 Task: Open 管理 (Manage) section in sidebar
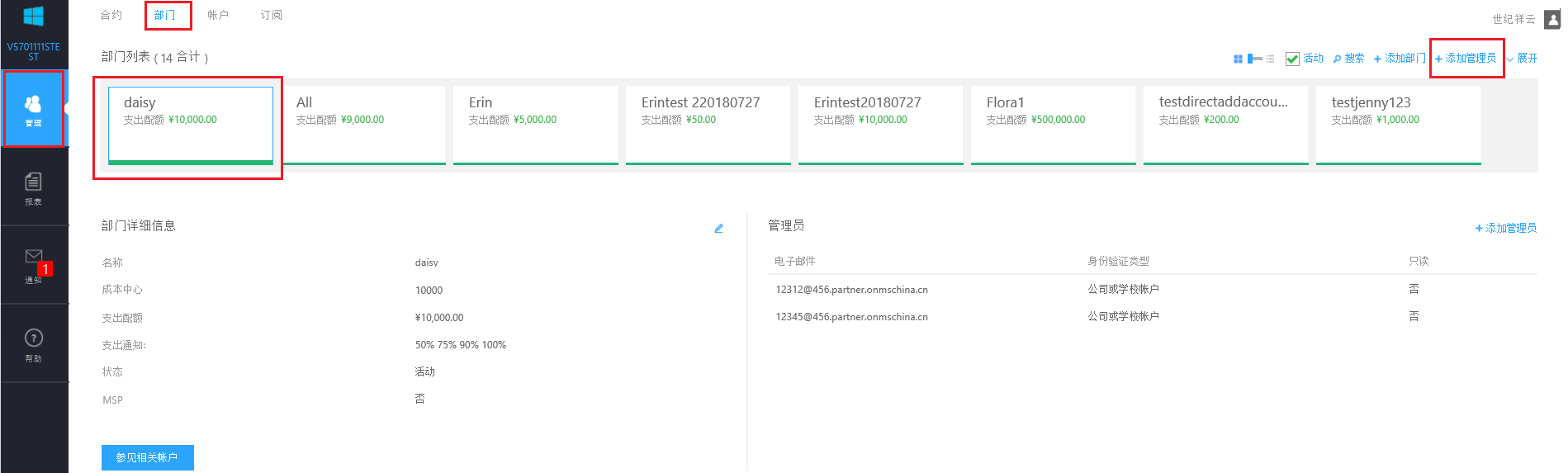33,109
